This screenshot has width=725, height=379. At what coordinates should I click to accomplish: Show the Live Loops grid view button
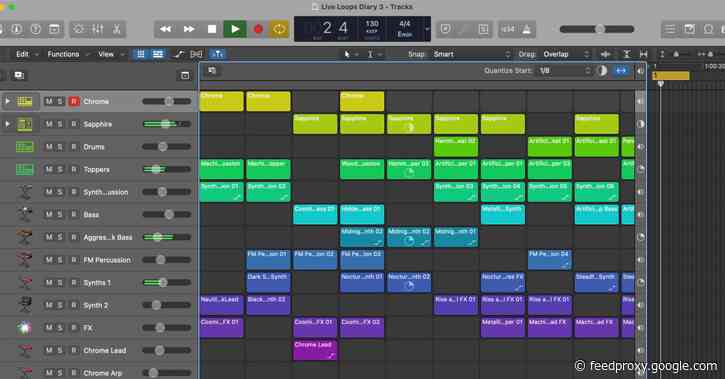[141, 54]
